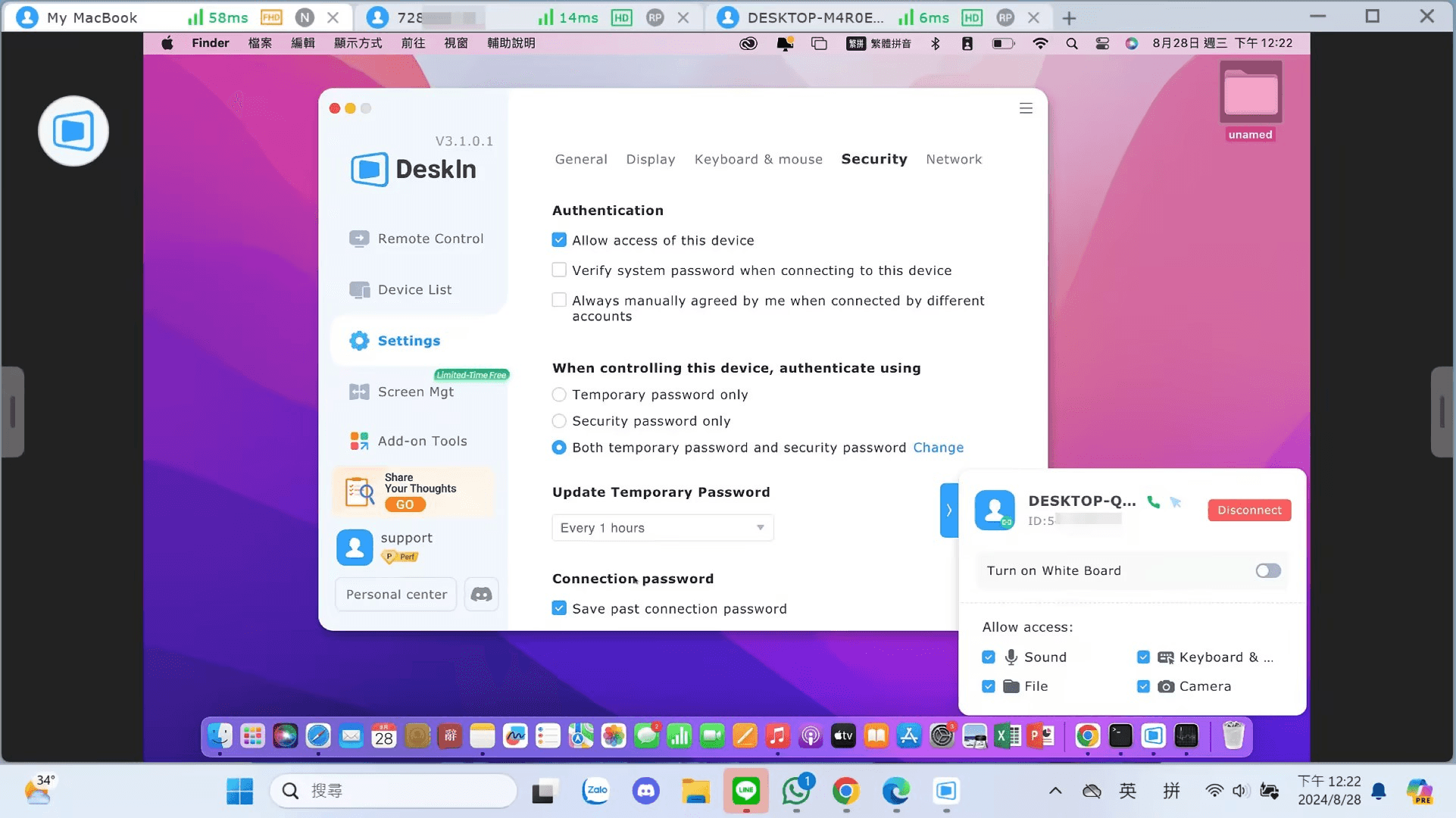Open Photos app in the dock
The width and height of the screenshot is (1456, 818).
click(x=614, y=735)
